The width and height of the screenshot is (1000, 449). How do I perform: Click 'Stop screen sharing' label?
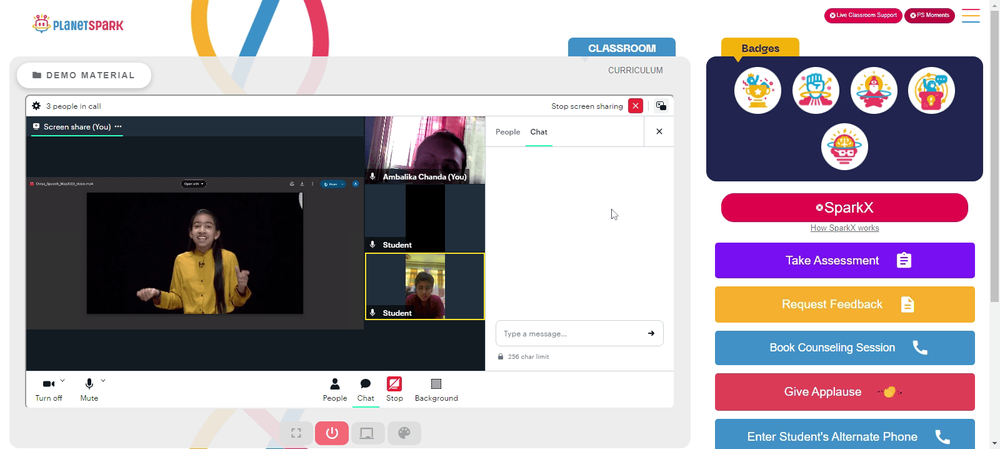[x=587, y=107]
